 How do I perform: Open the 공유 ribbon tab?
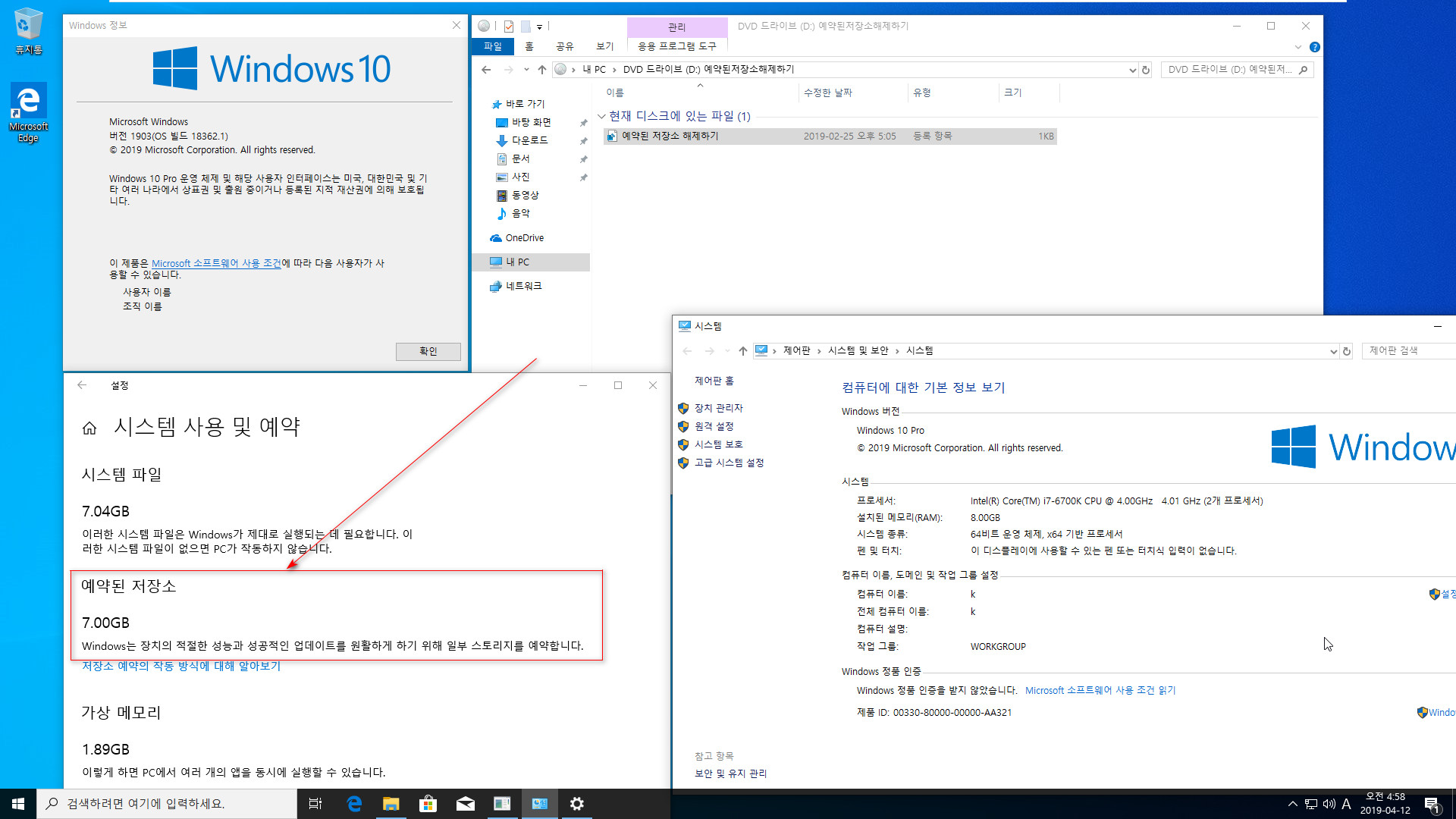coord(565,46)
